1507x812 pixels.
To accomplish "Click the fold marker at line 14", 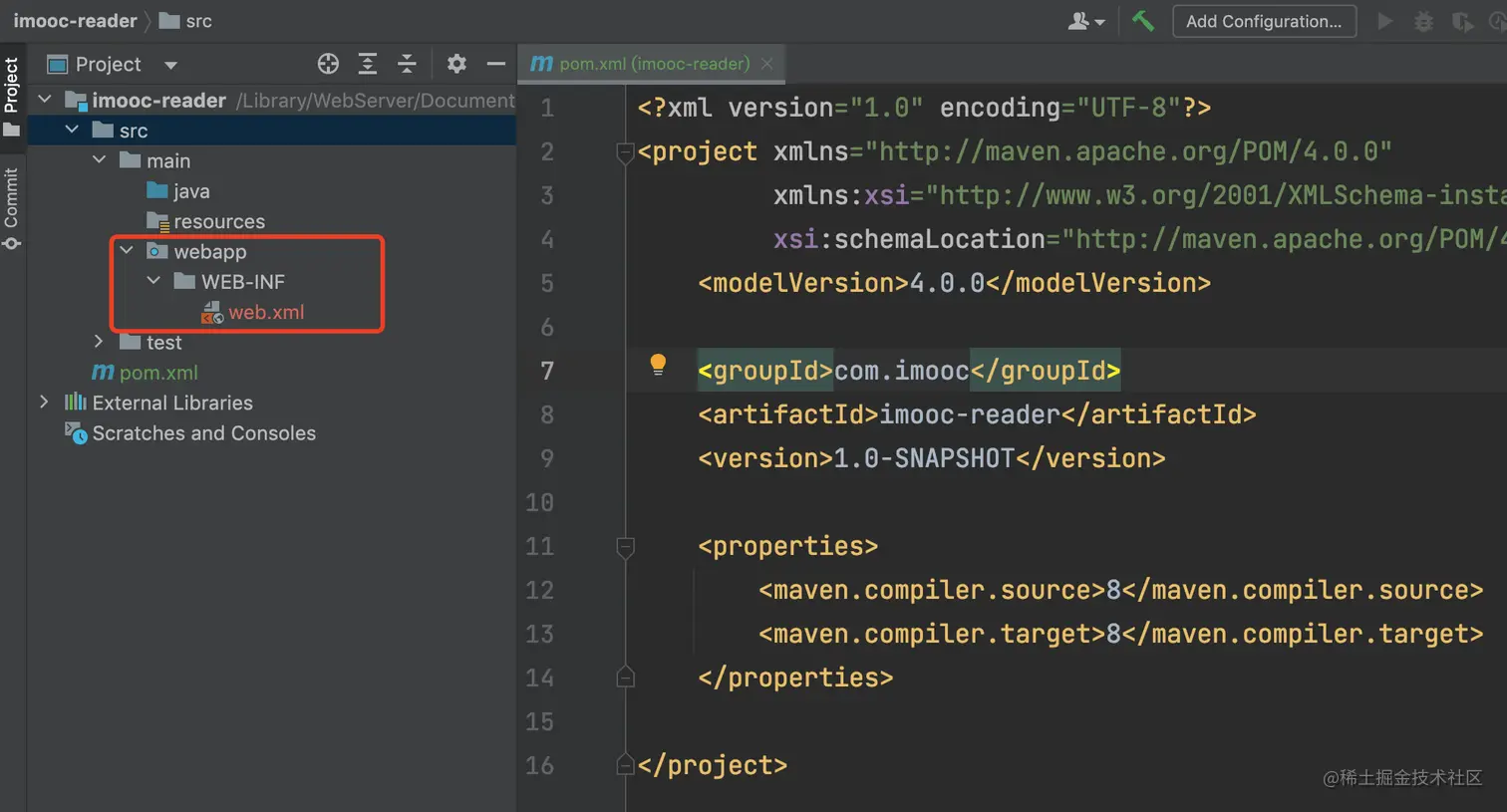I will (x=626, y=677).
